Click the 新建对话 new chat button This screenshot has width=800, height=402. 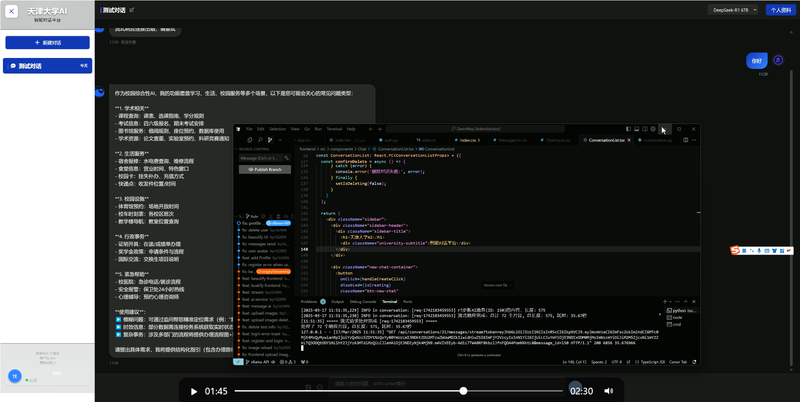(x=47, y=42)
